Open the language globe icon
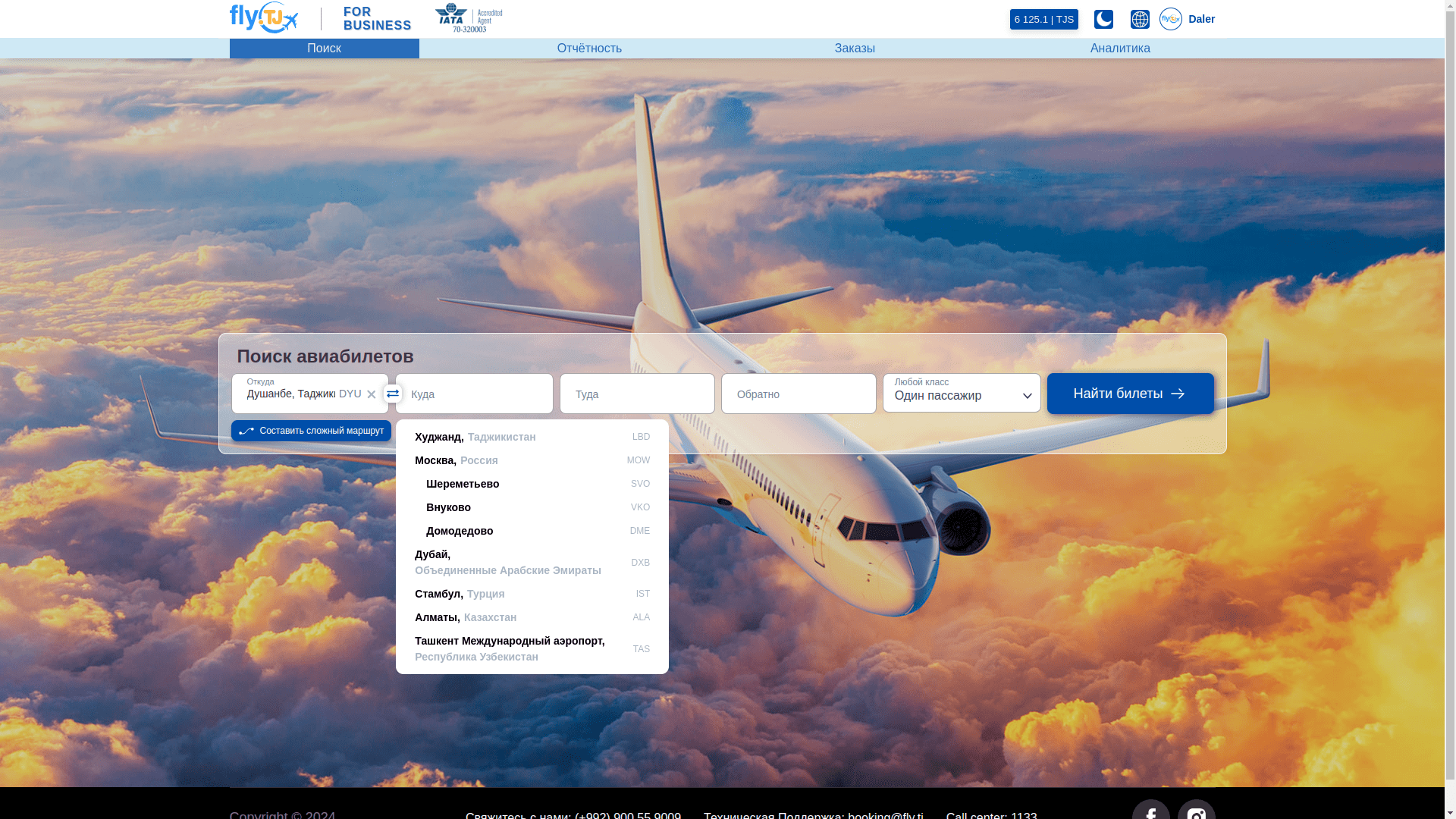This screenshot has height=819, width=1456. [x=1140, y=19]
